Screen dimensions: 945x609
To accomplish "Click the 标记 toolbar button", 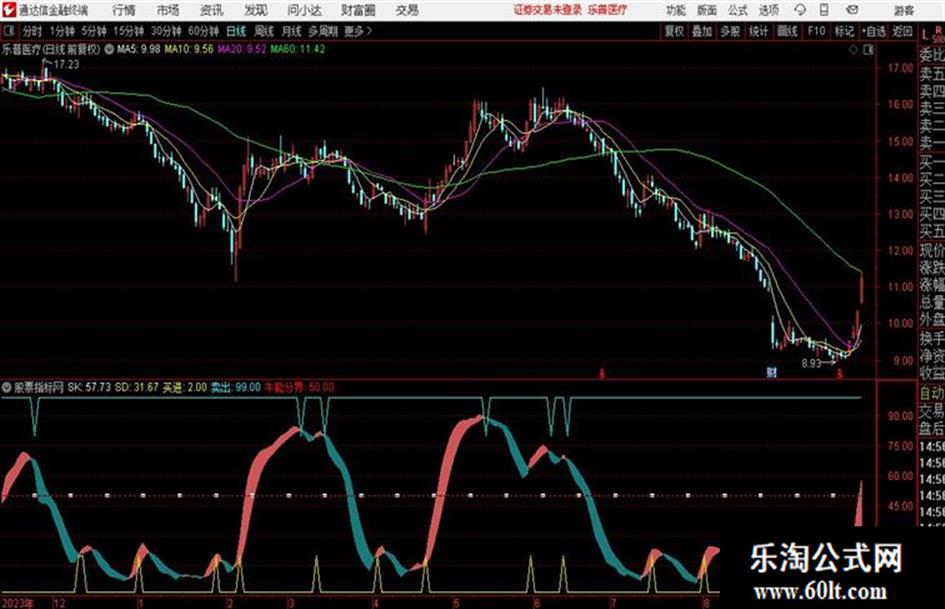I will [844, 31].
